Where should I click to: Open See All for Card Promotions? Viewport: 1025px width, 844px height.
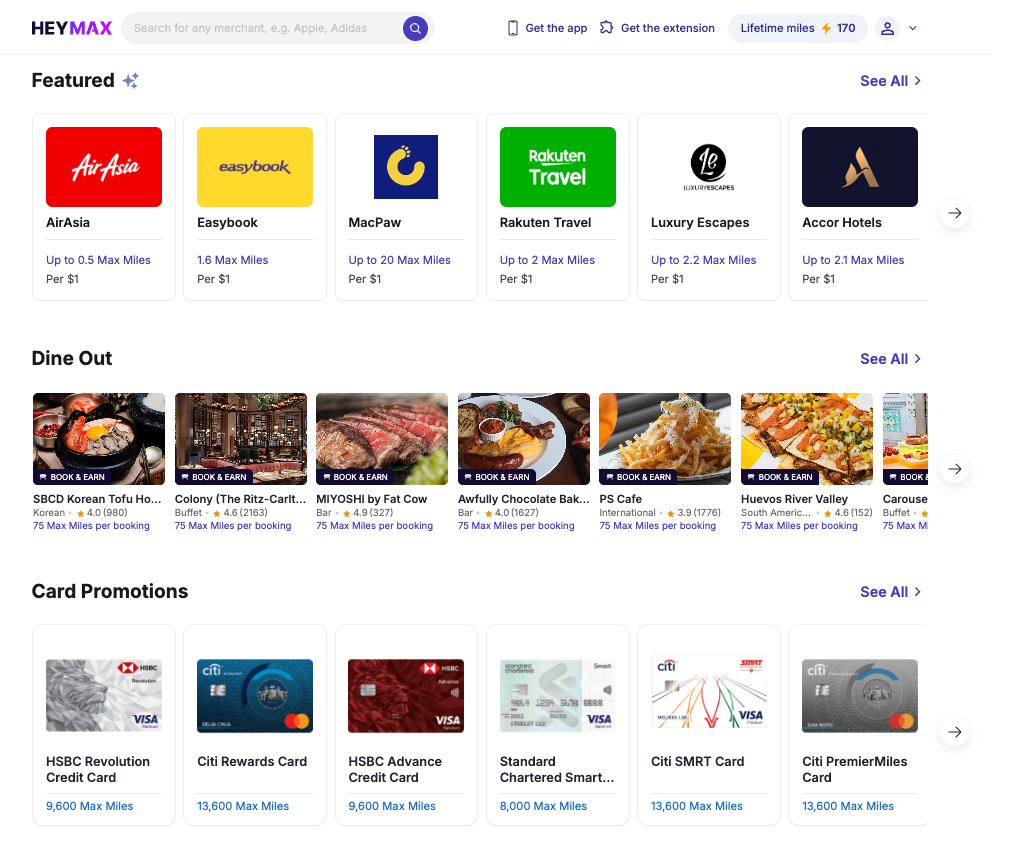click(x=890, y=592)
